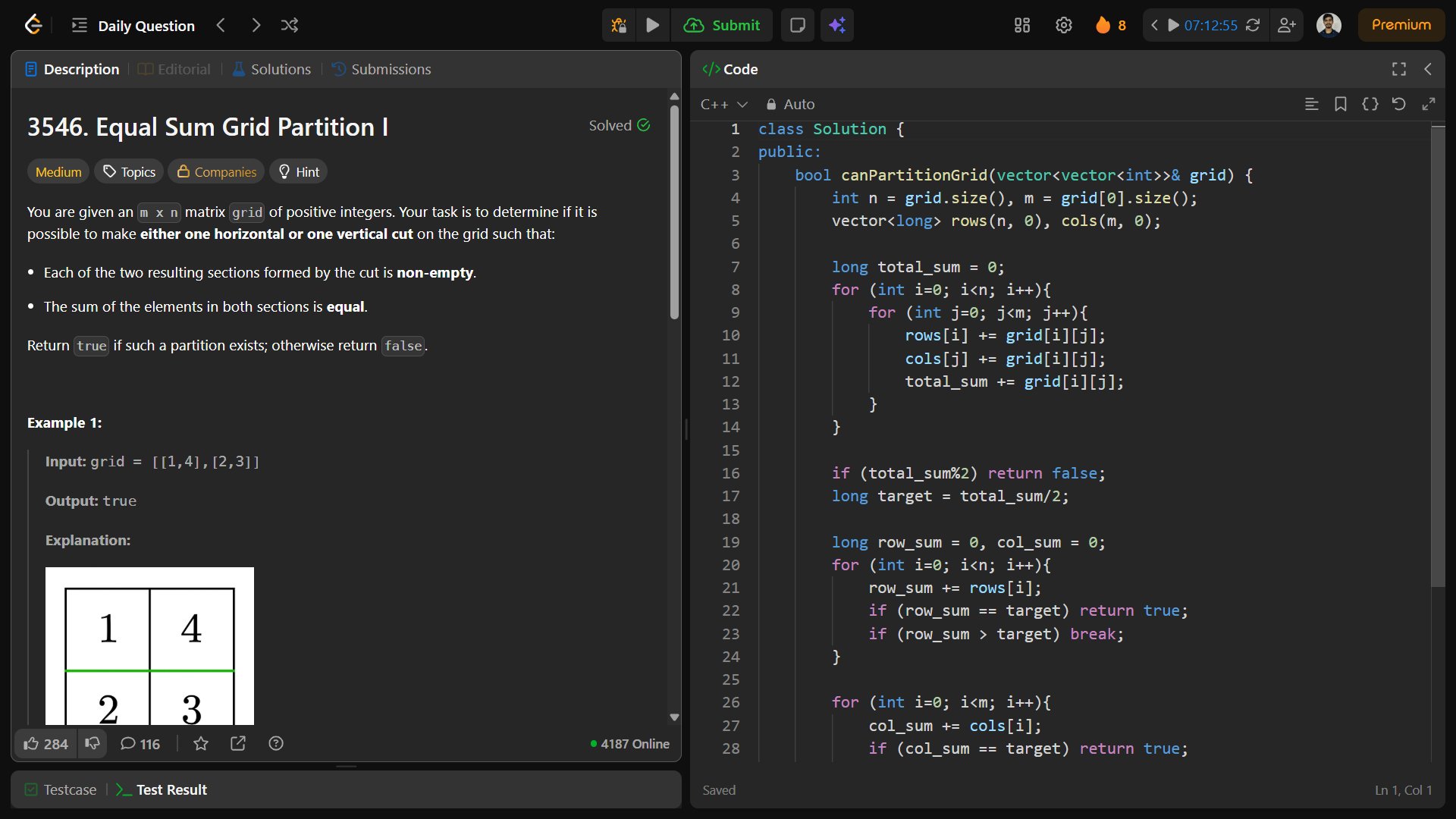Switch to the Solutions tab
The width and height of the screenshot is (1456, 819).
click(x=271, y=69)
